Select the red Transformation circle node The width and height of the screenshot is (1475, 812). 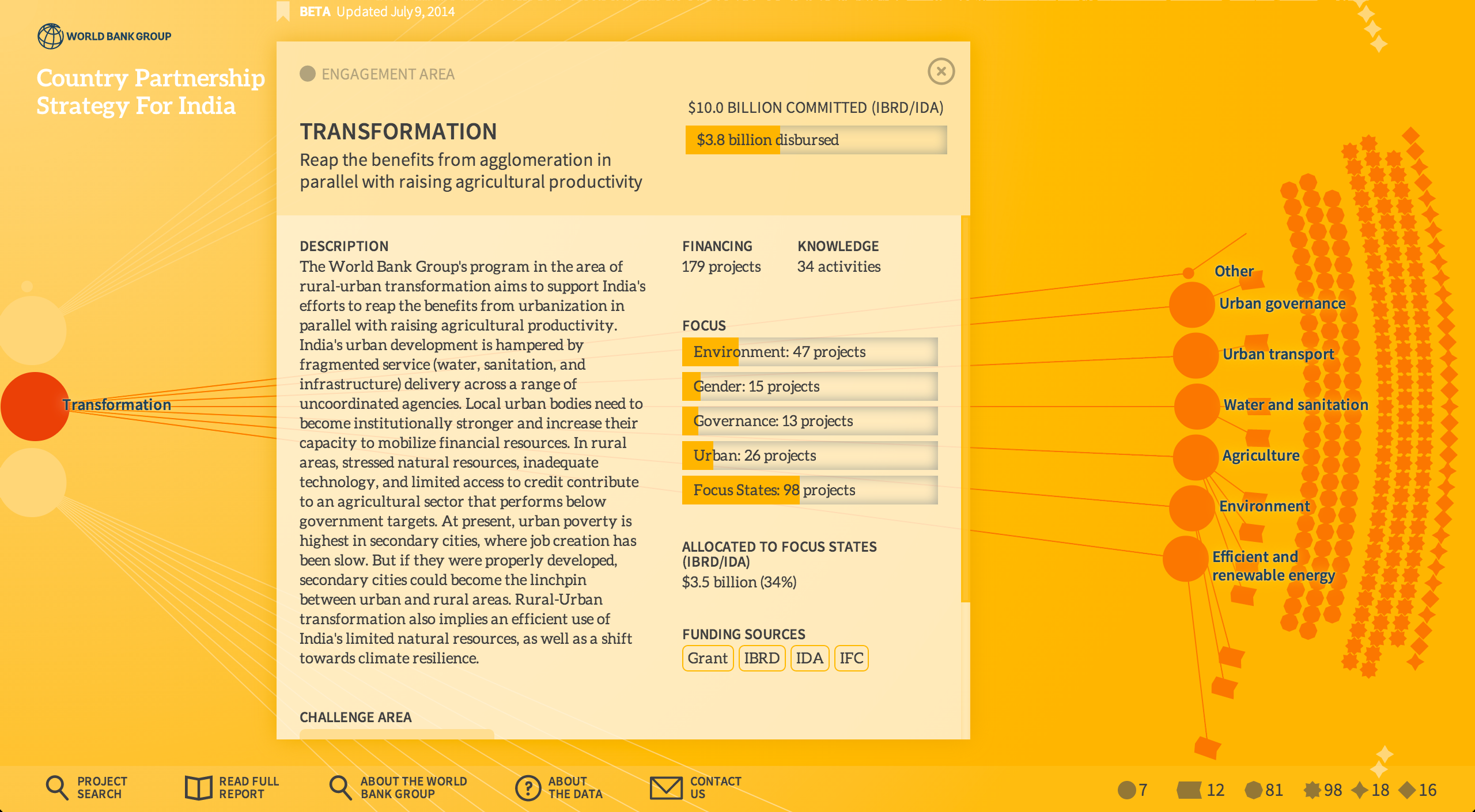point(35,407)
